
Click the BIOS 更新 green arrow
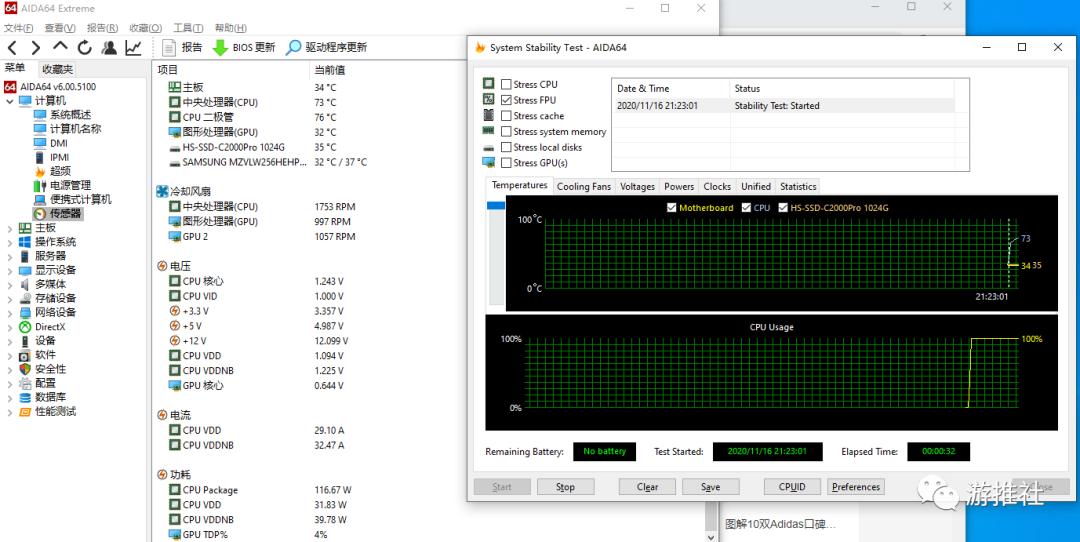220,48
